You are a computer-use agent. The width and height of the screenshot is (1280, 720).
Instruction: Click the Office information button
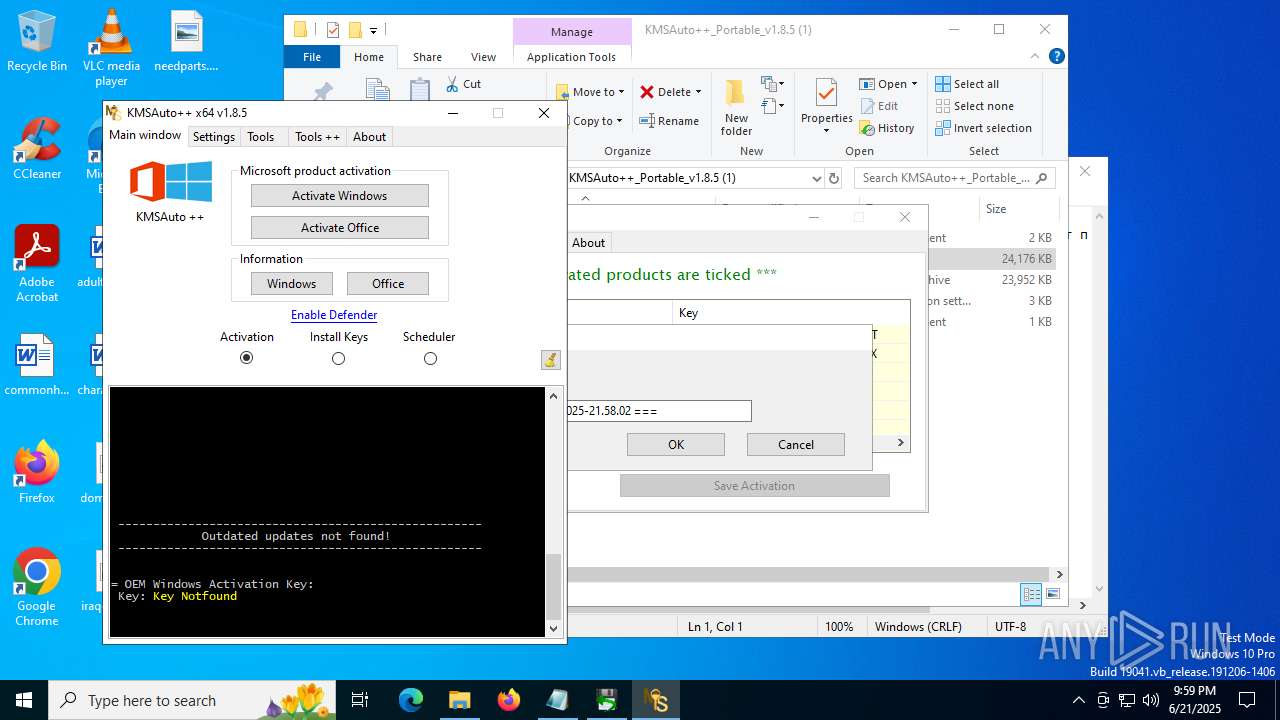tap(388, 284)
